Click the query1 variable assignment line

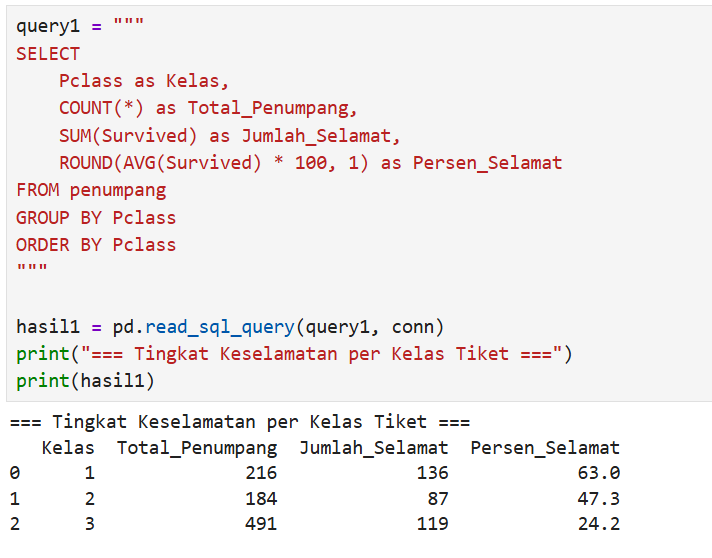coord(80,25)
